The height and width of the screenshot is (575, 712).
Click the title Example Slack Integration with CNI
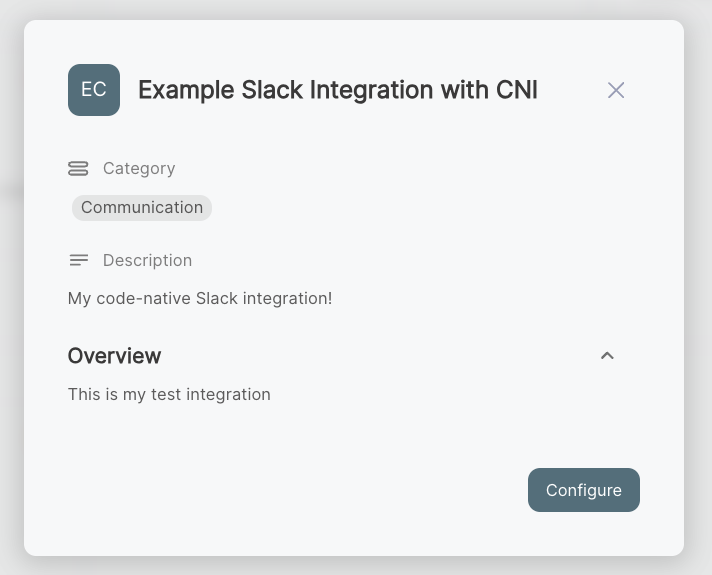338,90
